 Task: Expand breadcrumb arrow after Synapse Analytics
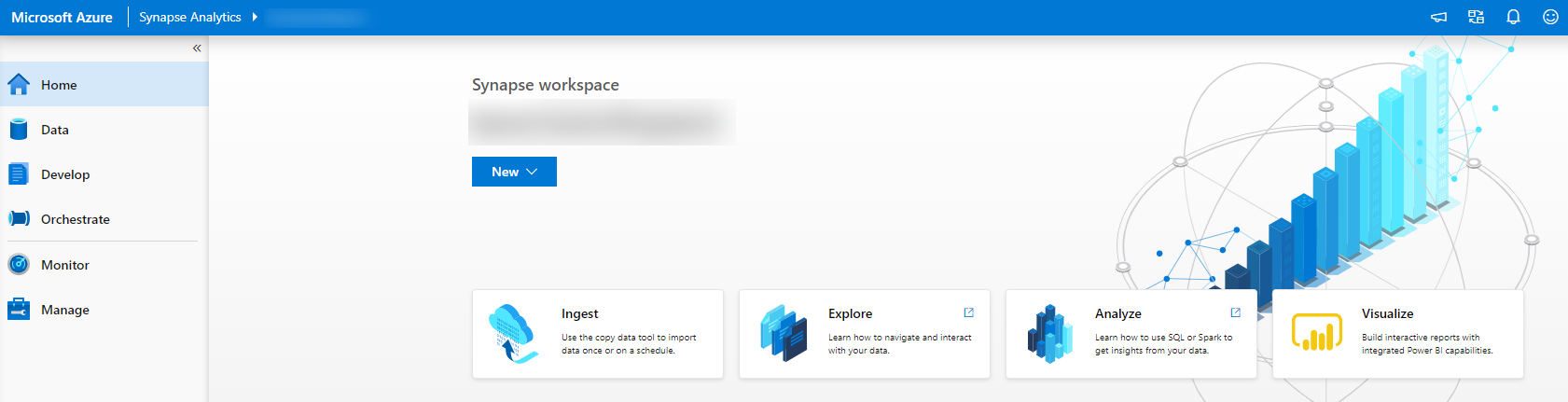255,17
